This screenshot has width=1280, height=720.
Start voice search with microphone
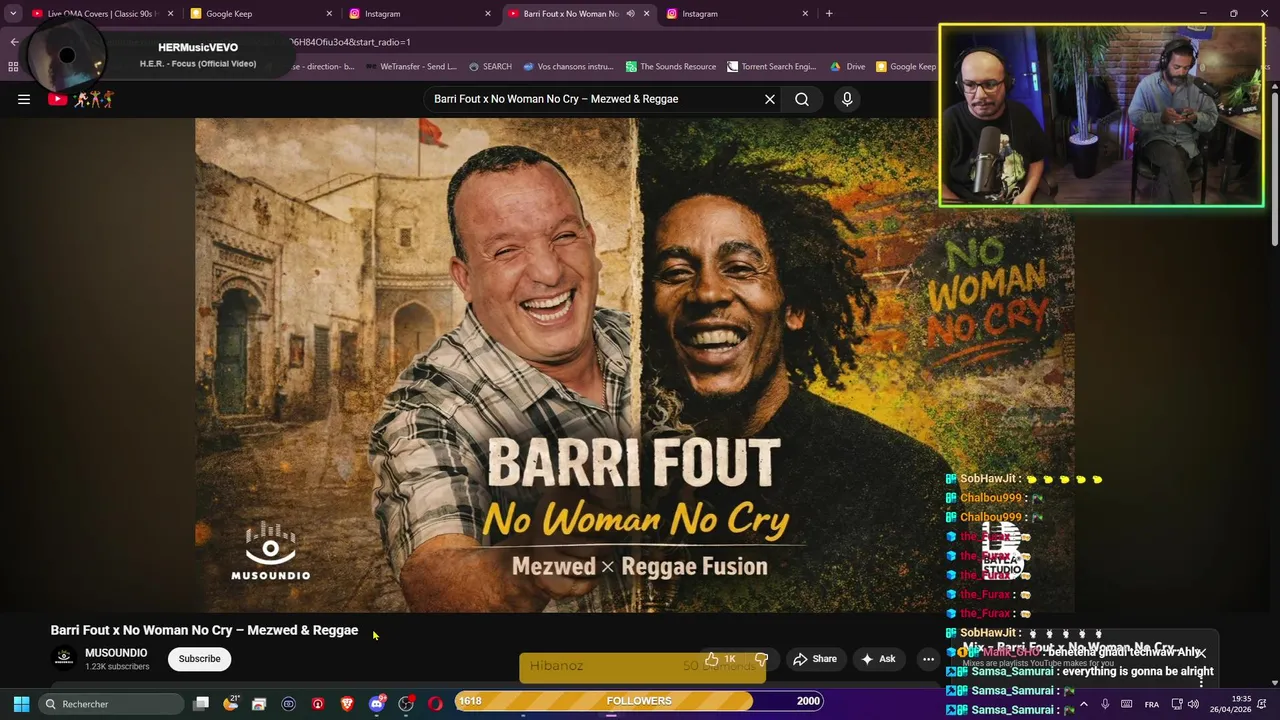847,99
